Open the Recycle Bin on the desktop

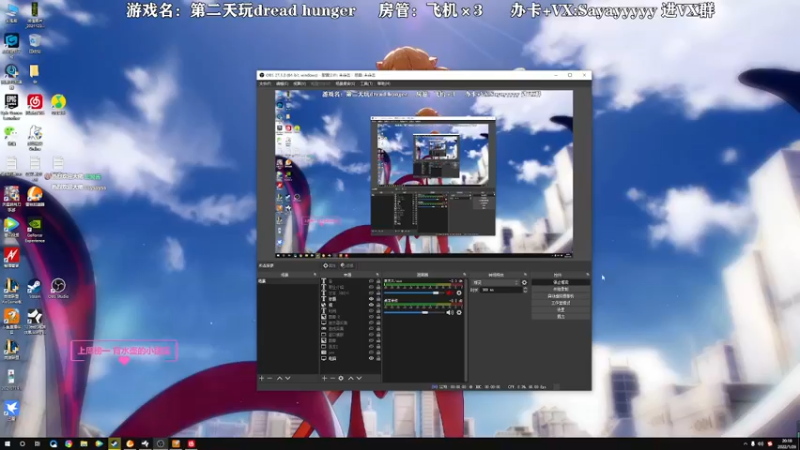coord(35,44)
